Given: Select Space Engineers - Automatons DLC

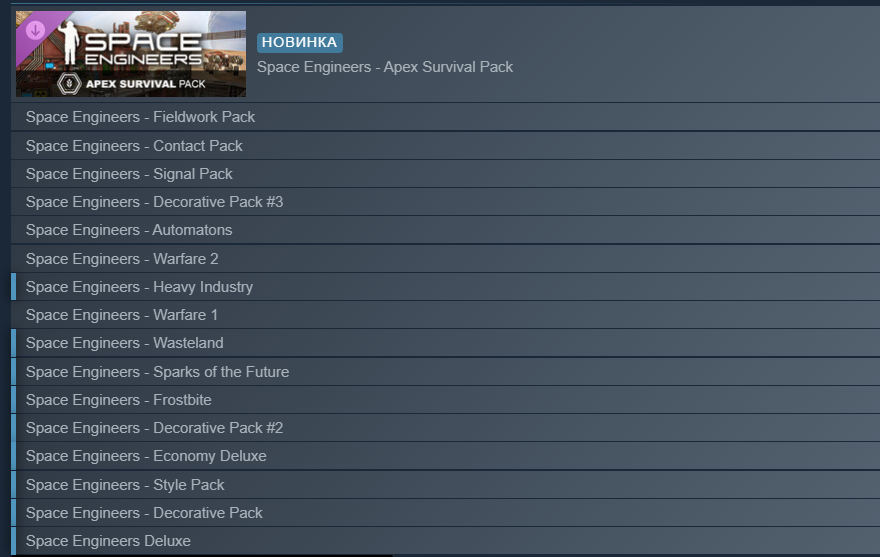Looking at the screenshot, I should click(446, 230).
